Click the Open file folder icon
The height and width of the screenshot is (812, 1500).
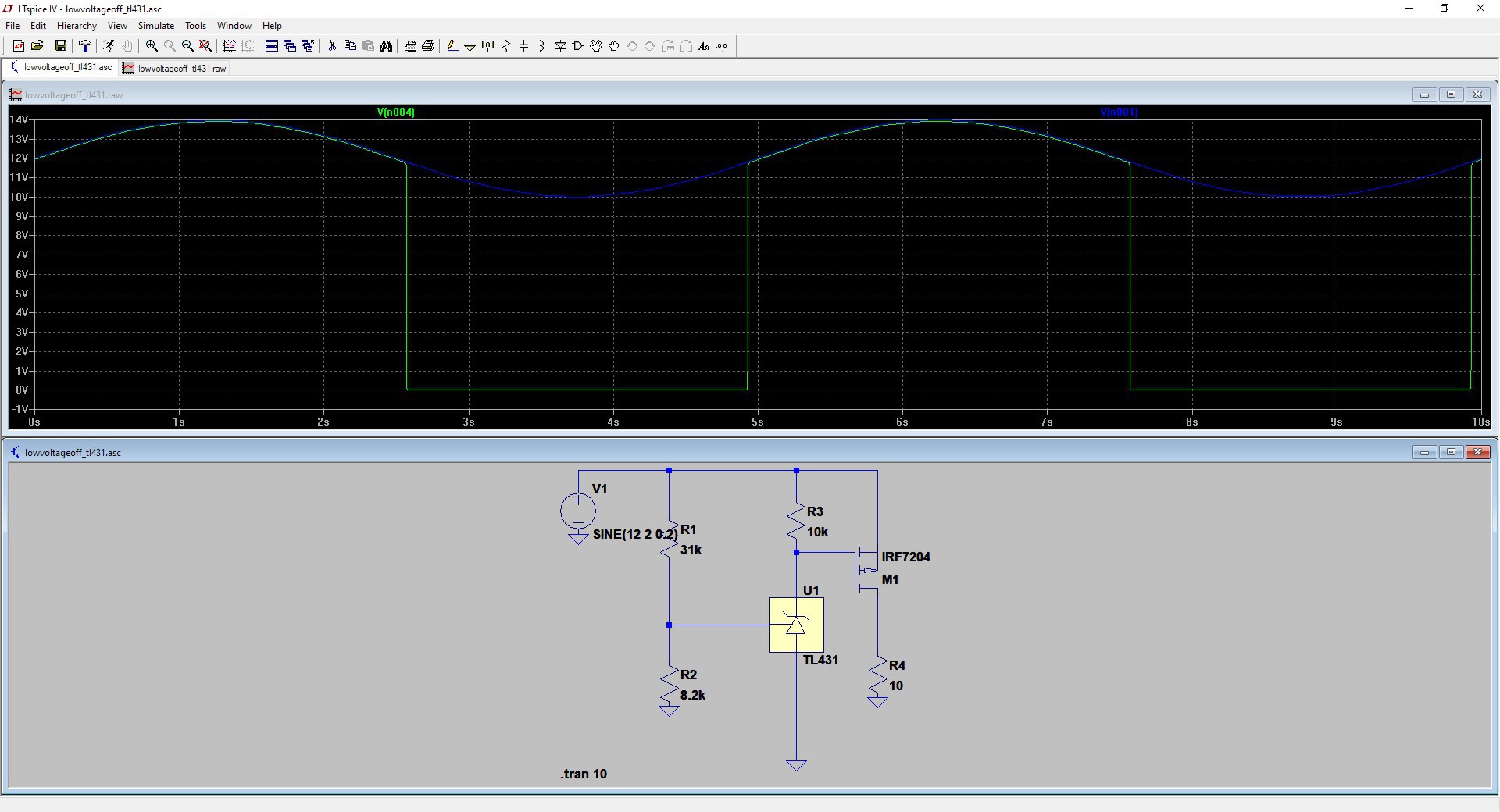37,46
